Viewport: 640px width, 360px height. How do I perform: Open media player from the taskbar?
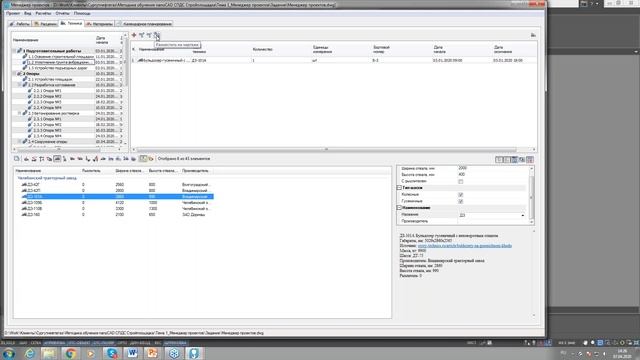click(91, 353)
